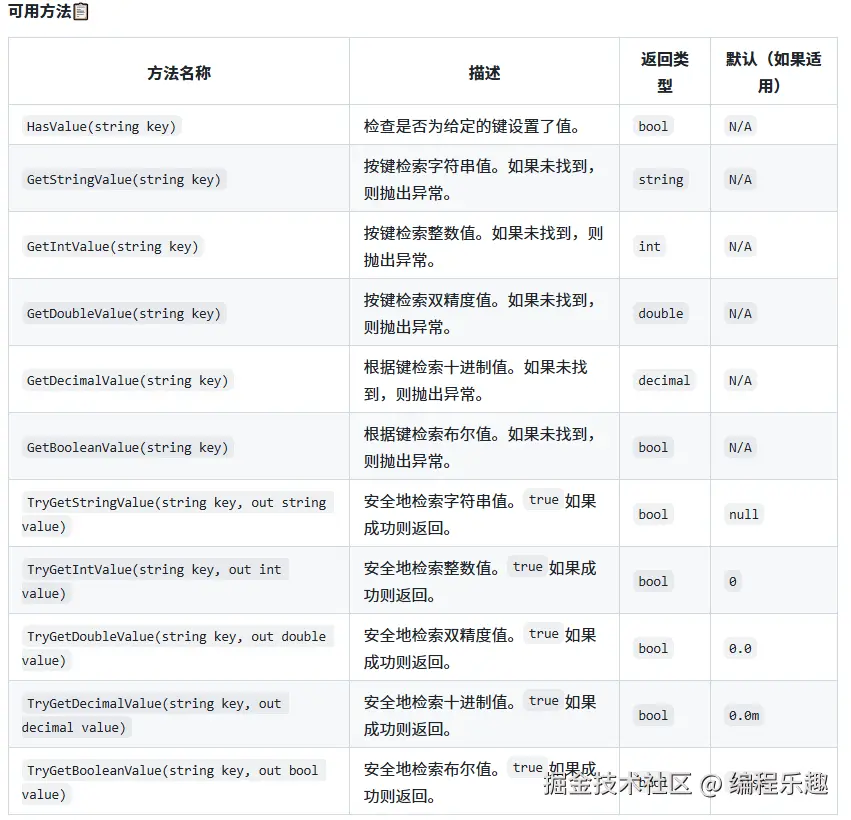851x820 pixels.
Task: Click description 检查是否为给定的键设置了值
Action: [472, 126]
